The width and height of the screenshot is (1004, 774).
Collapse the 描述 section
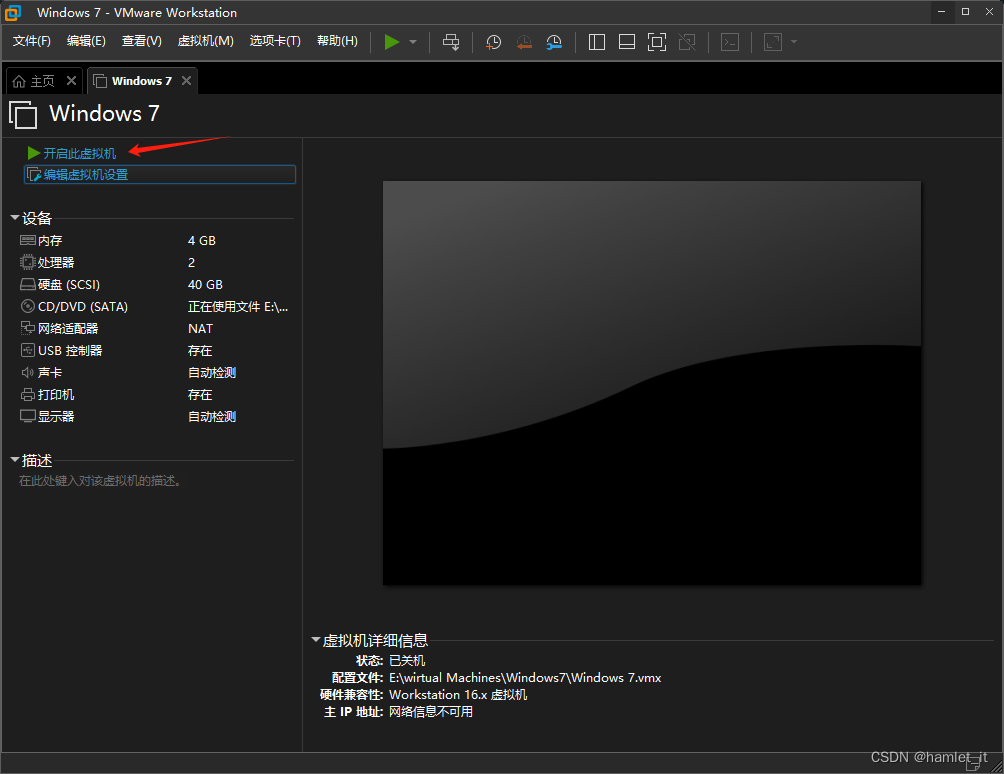(15, 460)
